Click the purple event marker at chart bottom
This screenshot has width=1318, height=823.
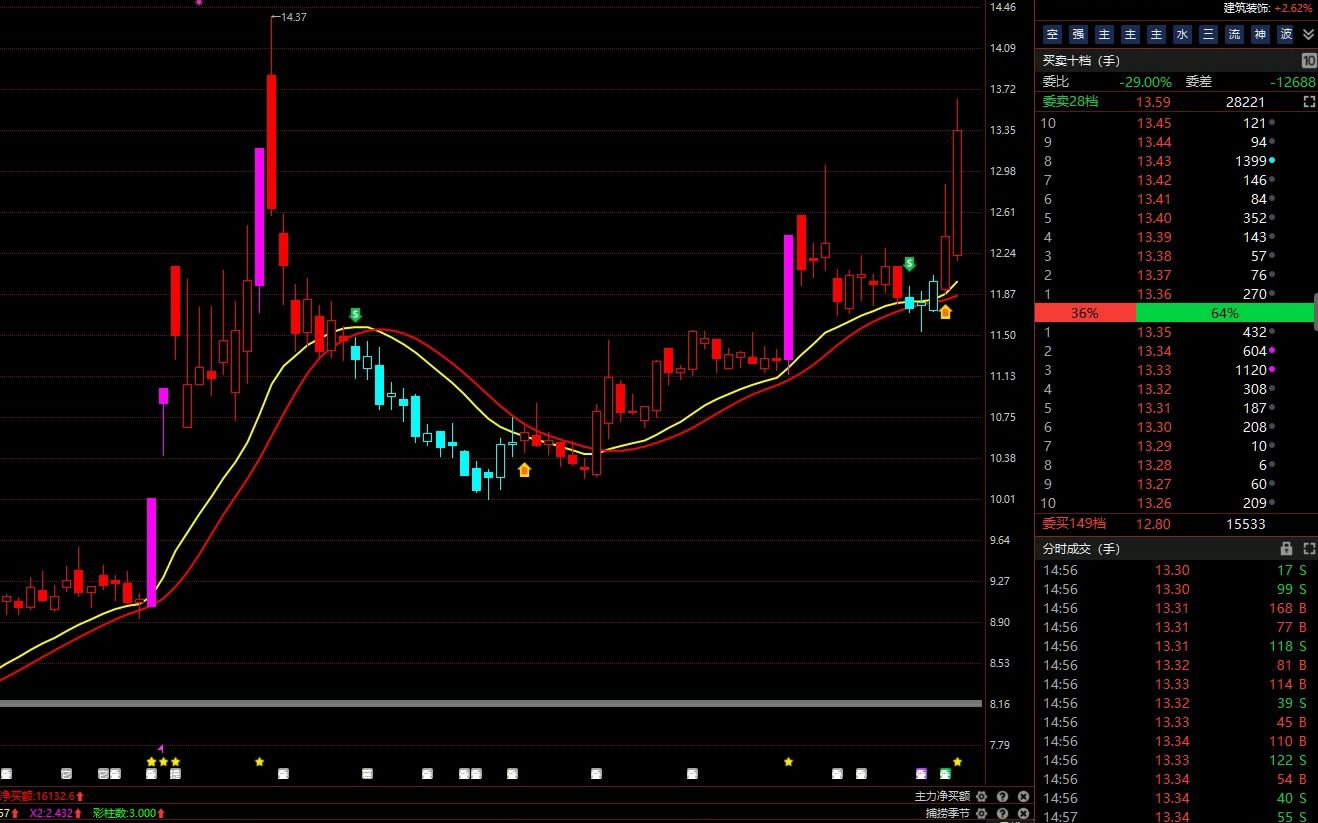click(x=922, y=773)
